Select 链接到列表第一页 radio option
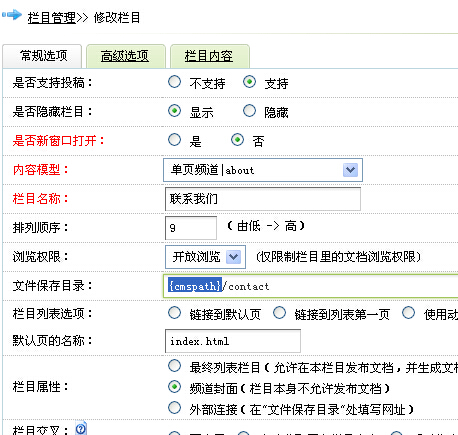This screenshot has height=435, width=458. [x=279, y=313]
